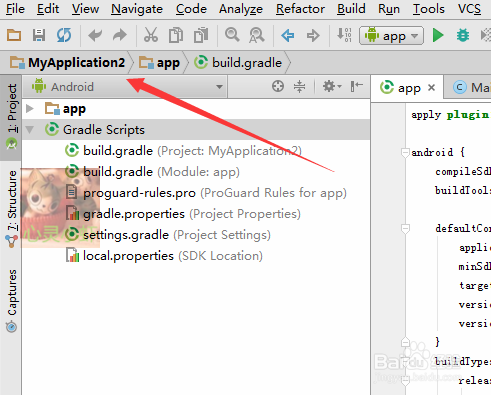Close the app editor tab
The width and height of the screenshot is (491, 395).
click(x=431, y=88)
